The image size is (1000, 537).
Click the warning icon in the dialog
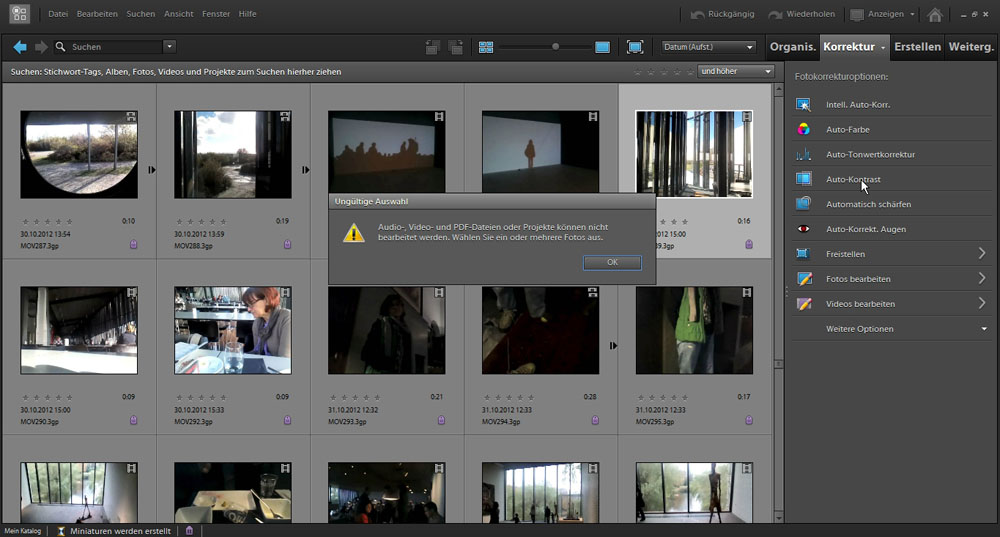354,233
